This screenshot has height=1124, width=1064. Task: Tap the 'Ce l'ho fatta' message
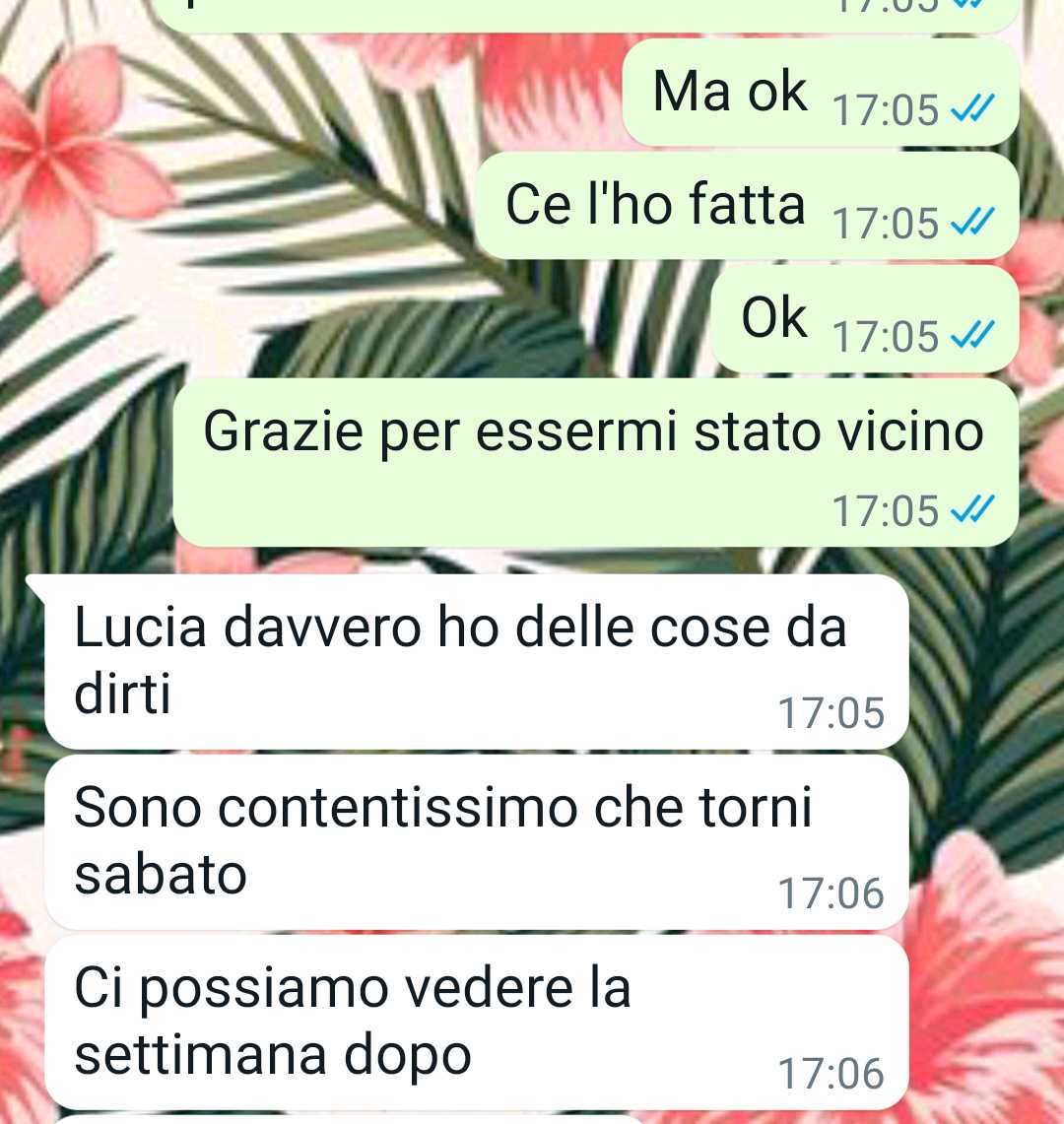click(747, 205)
